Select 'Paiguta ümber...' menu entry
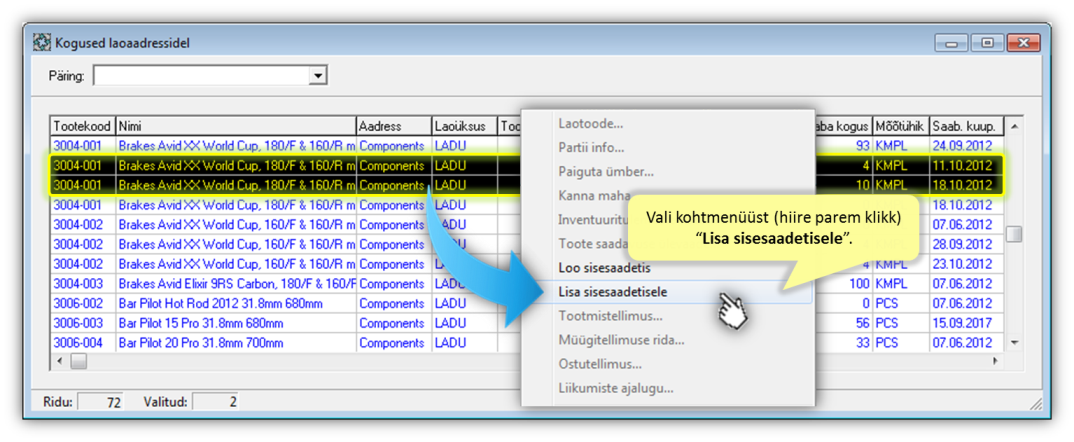The height and width of the screenshot is (442, 1074). (606, 172)
